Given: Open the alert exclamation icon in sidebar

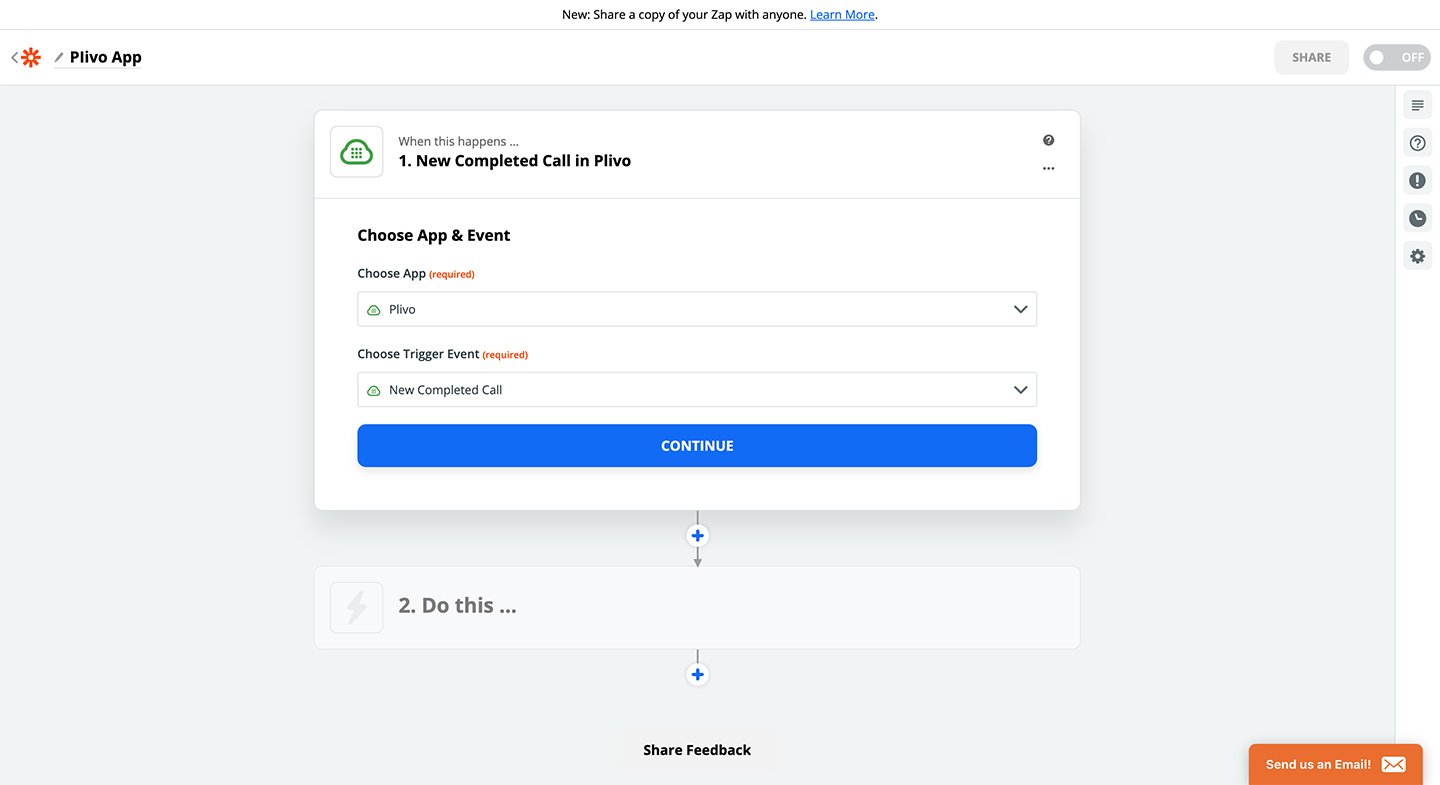Looking at the screenshot, I should [1417, 181].
